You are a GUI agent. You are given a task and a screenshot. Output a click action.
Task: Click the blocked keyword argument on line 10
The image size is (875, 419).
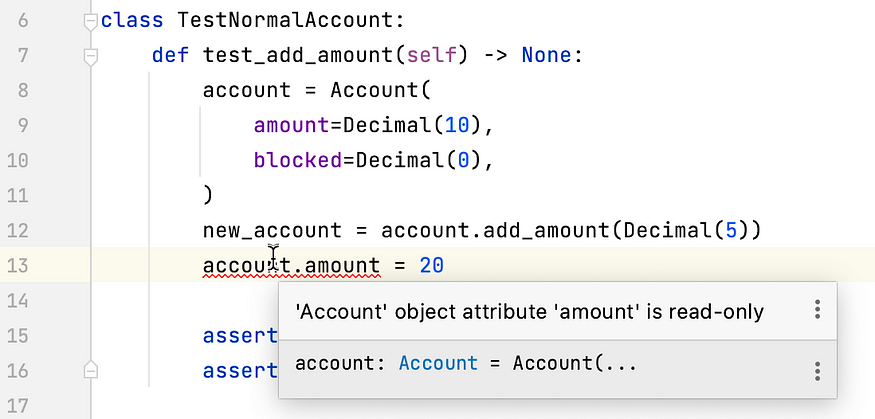(x=298, y=161)
